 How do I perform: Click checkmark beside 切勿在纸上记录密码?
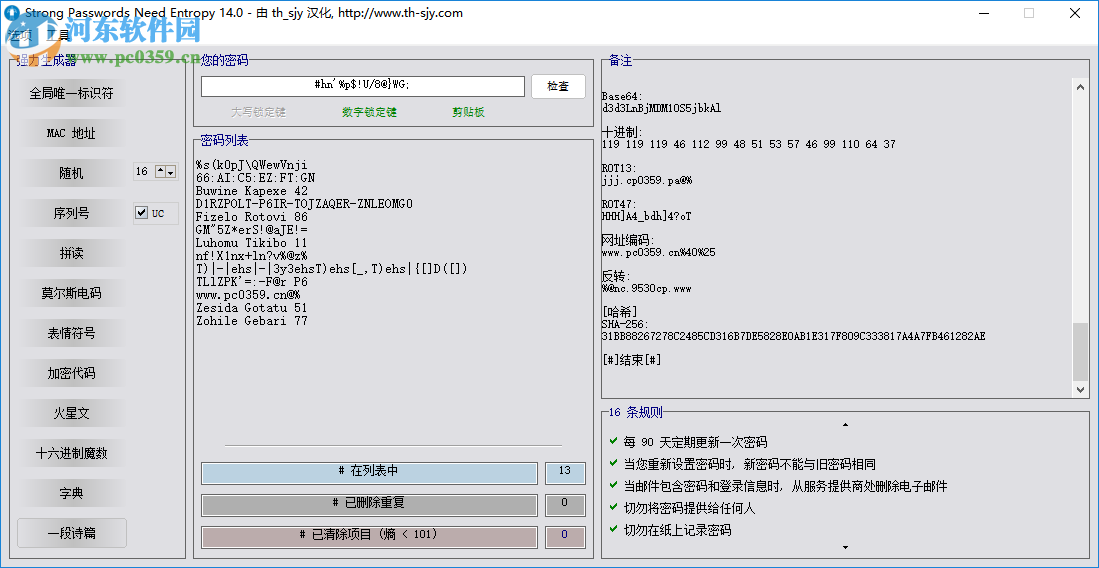(614, 530)
